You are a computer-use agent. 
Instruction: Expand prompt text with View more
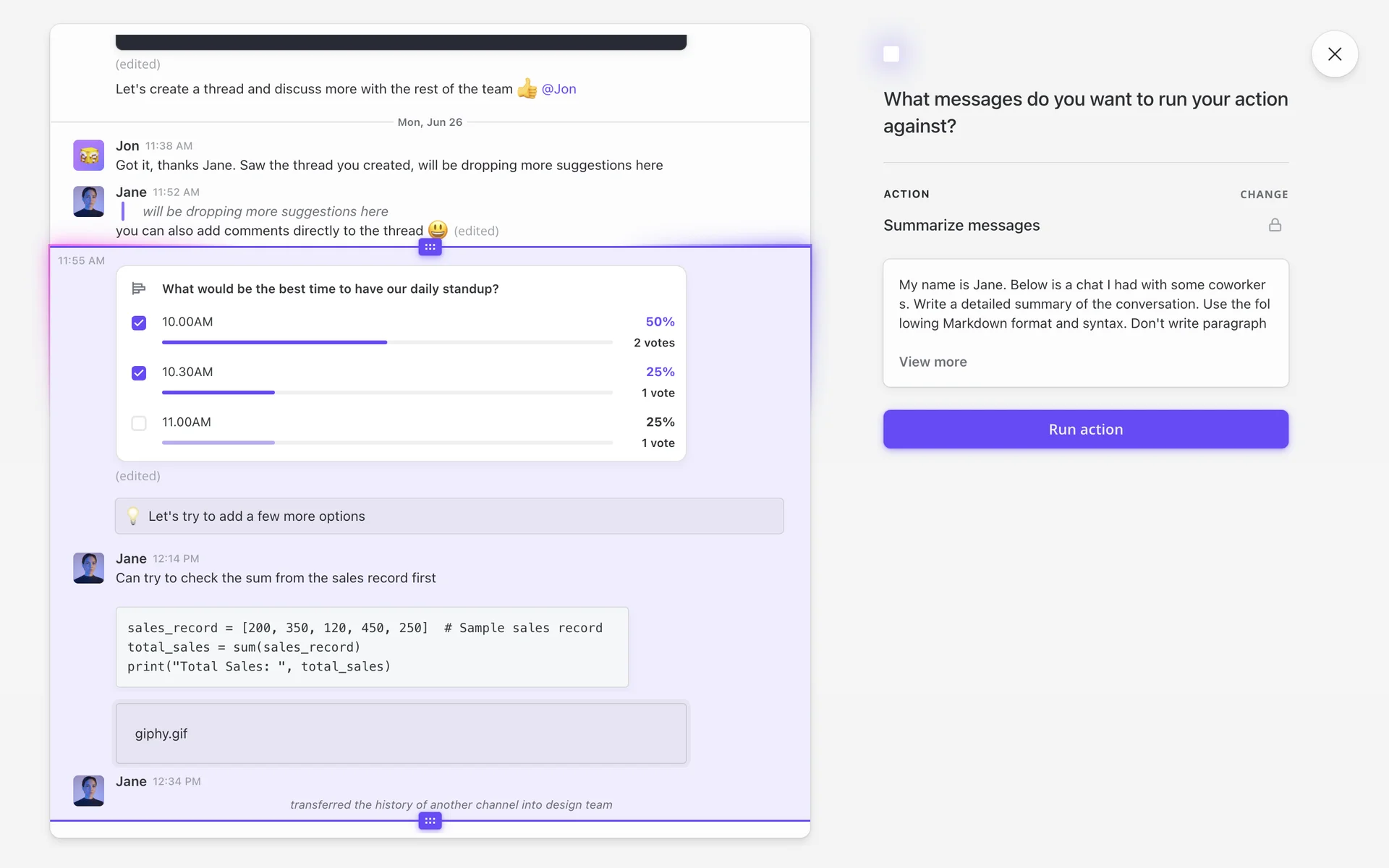[933, 362]
